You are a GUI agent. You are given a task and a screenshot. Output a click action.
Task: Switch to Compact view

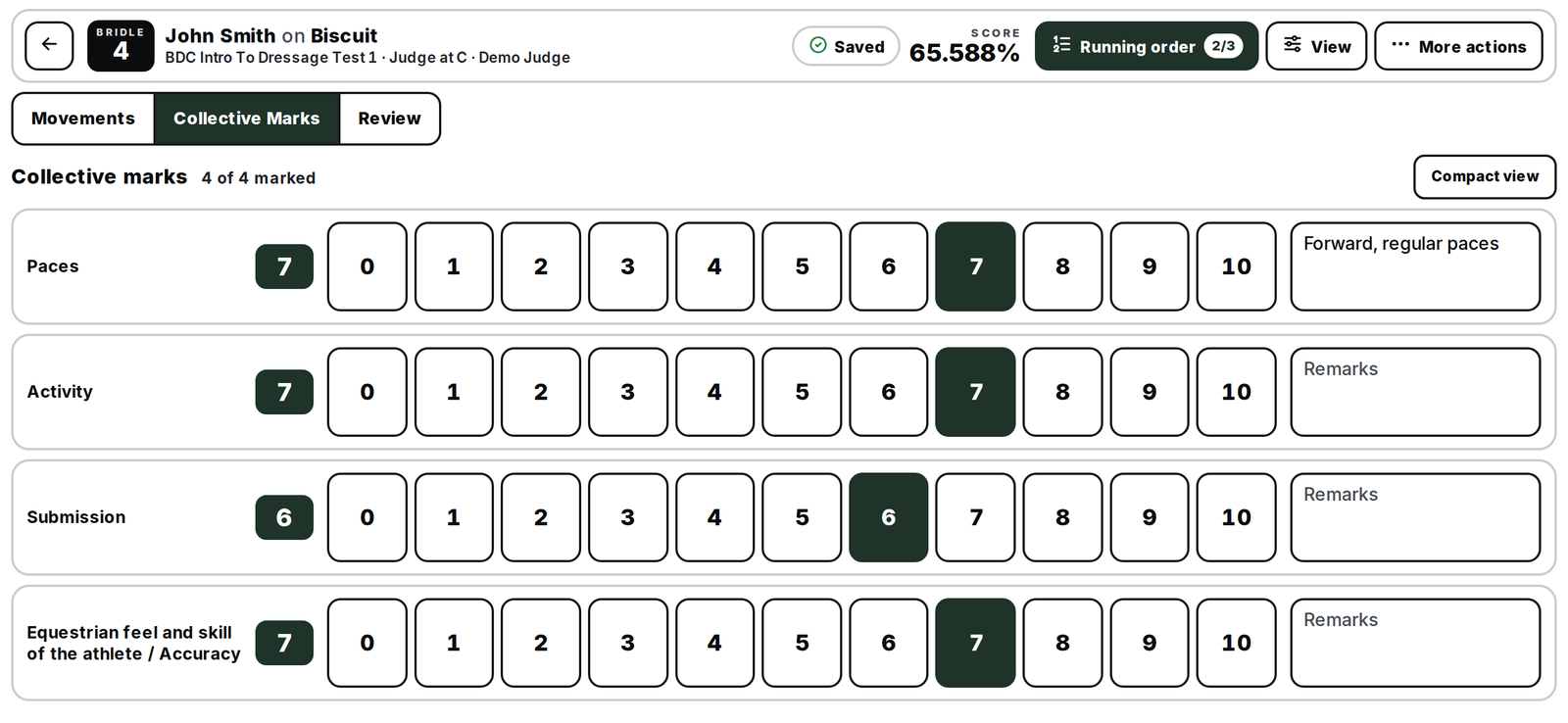click(x=1485, y=176)
